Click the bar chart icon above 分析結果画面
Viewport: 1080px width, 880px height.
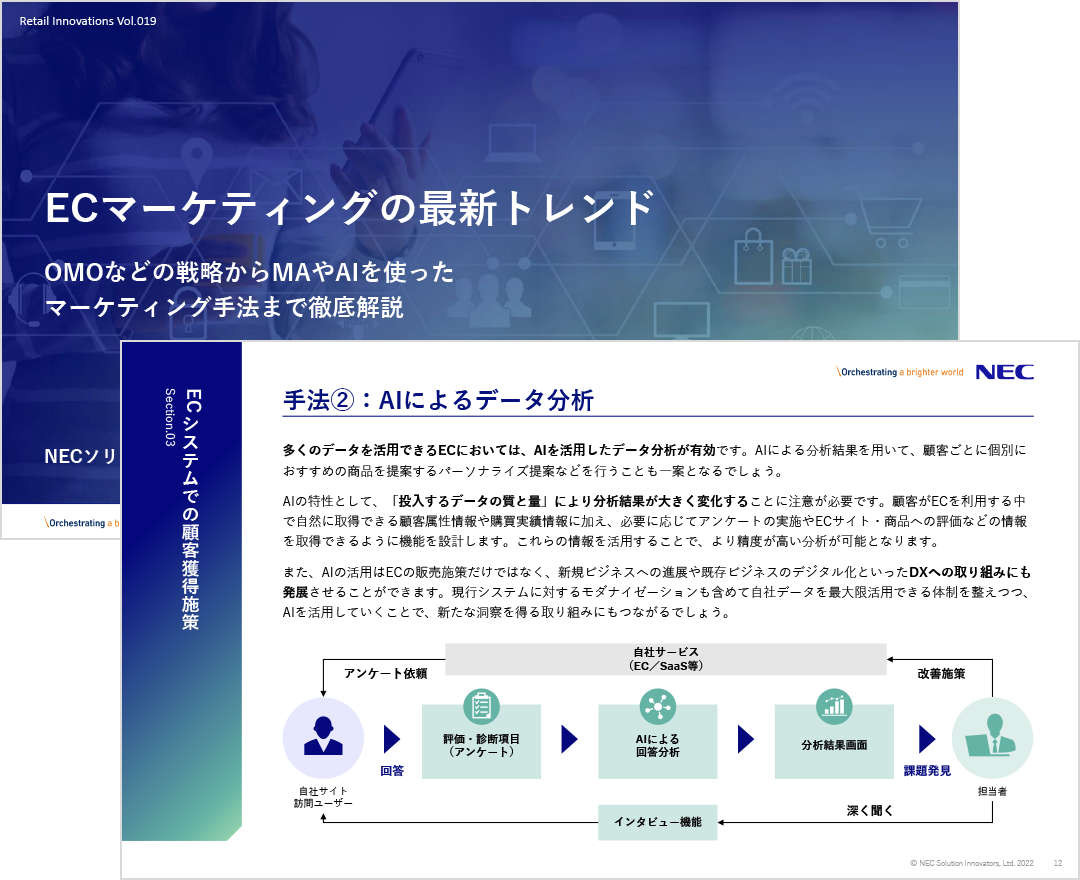coord(834,706)
